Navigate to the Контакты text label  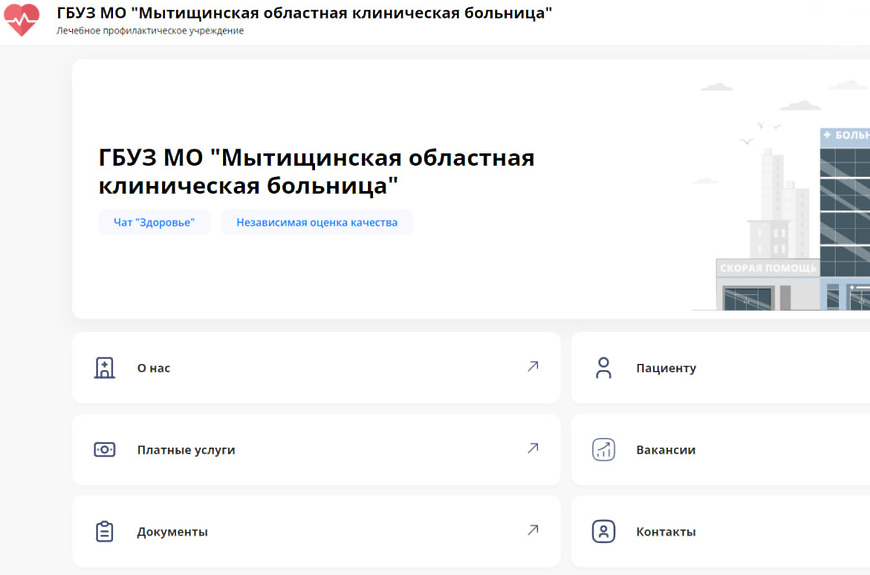(666, 532)
